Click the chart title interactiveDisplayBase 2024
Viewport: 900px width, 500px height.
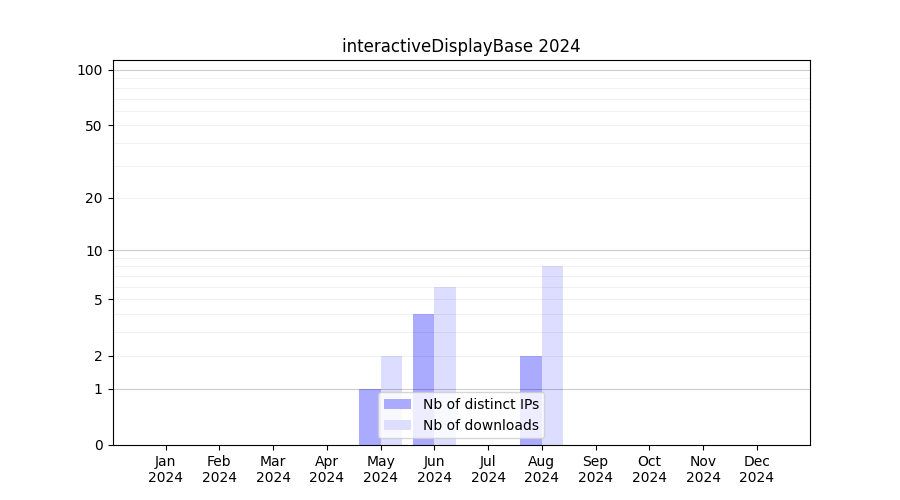(x=461, y=46)
